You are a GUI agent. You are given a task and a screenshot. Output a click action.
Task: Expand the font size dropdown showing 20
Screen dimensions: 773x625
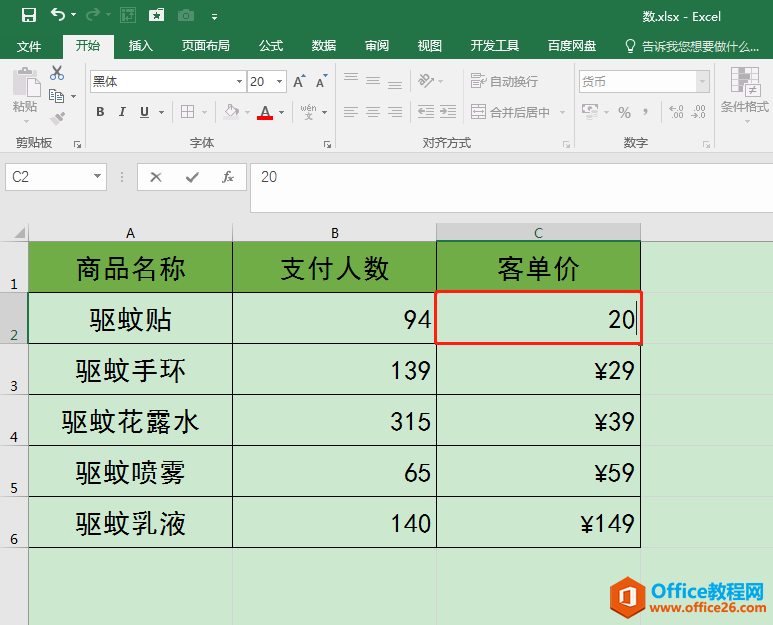click(280, 82)
